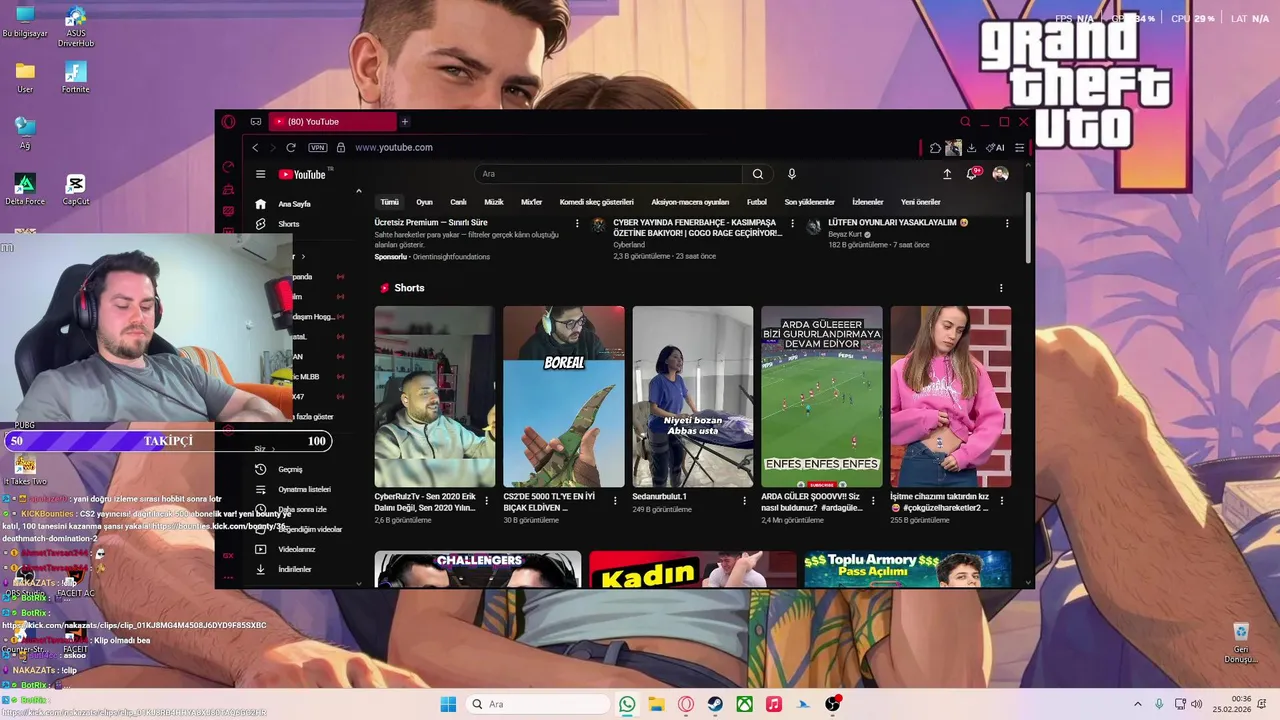Click the site padlock security icon
Image resolution: width=1280 pixels, height=720 pixels.
[x=341, y=147]
